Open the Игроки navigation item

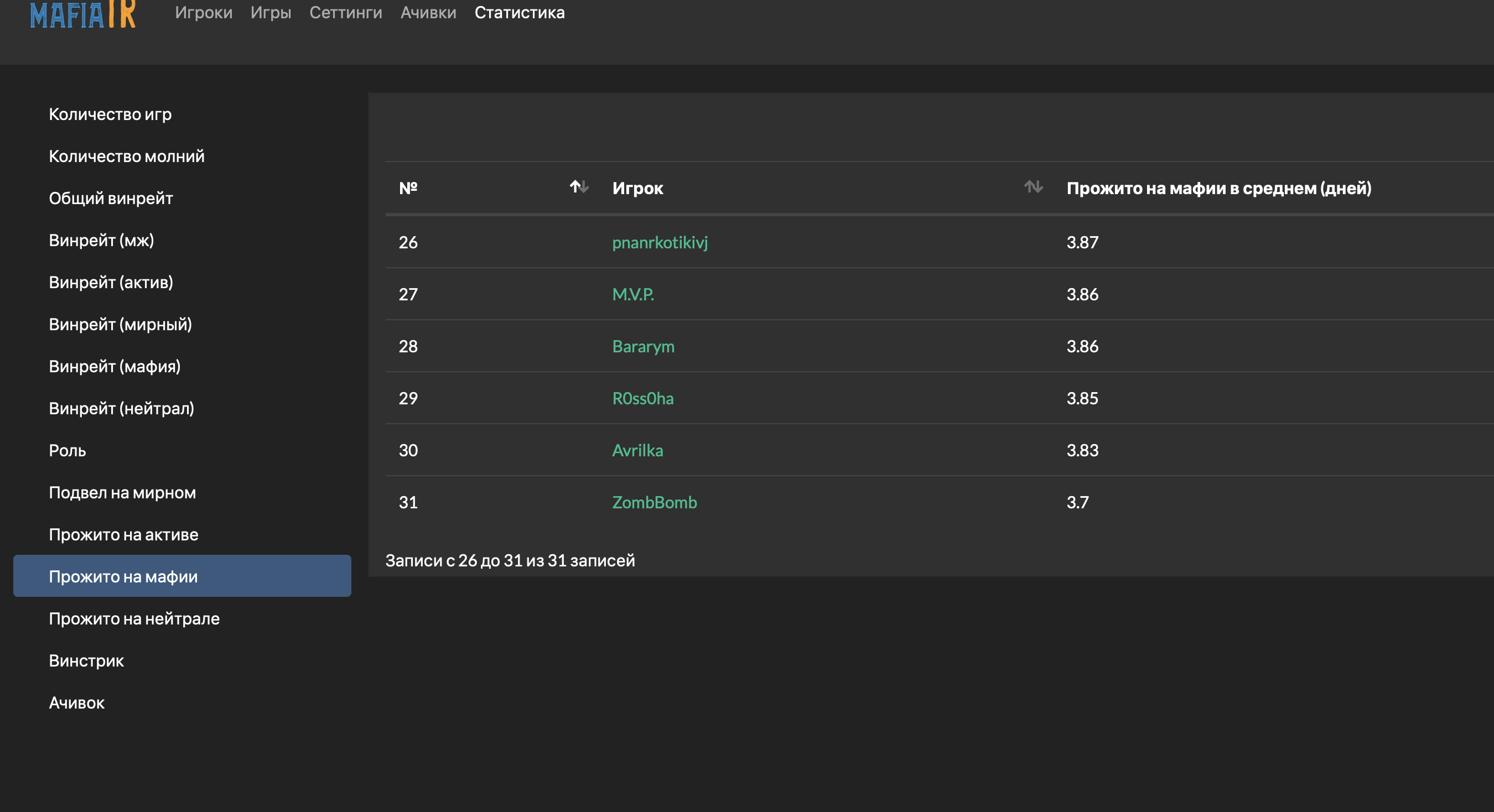coord(204,12)
